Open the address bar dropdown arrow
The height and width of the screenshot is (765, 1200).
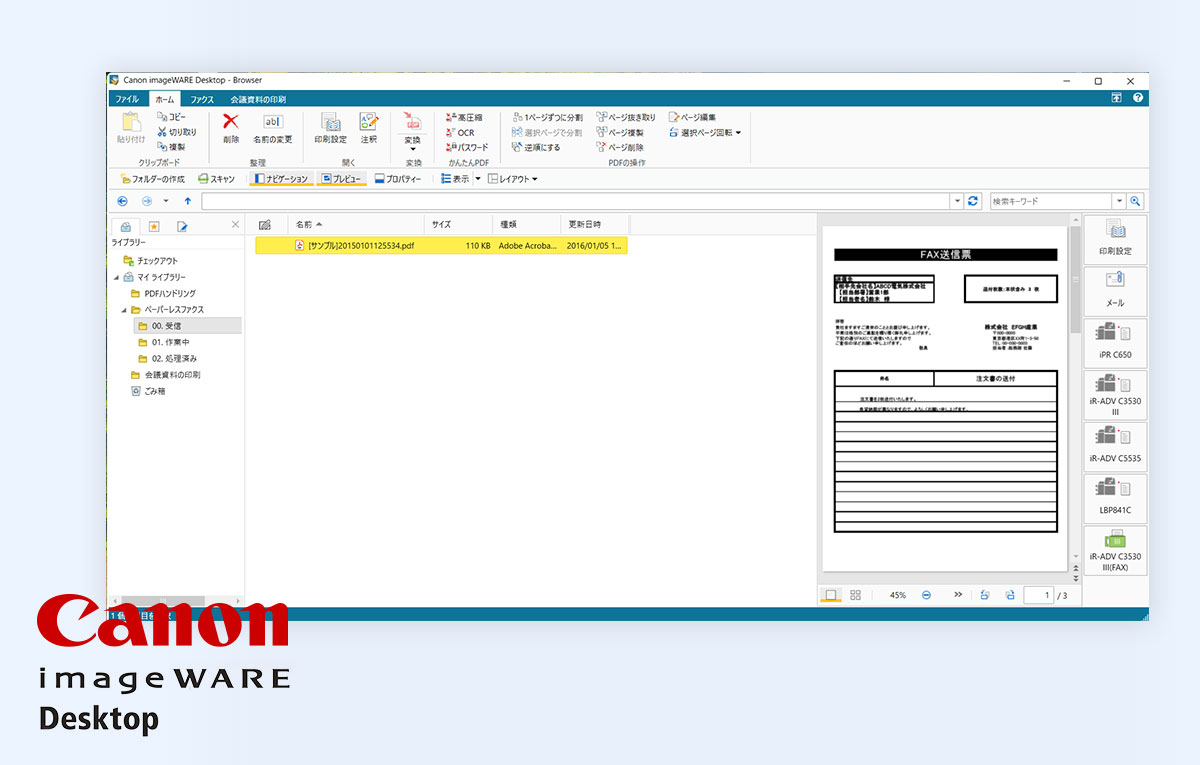click(x=958, y=201)
